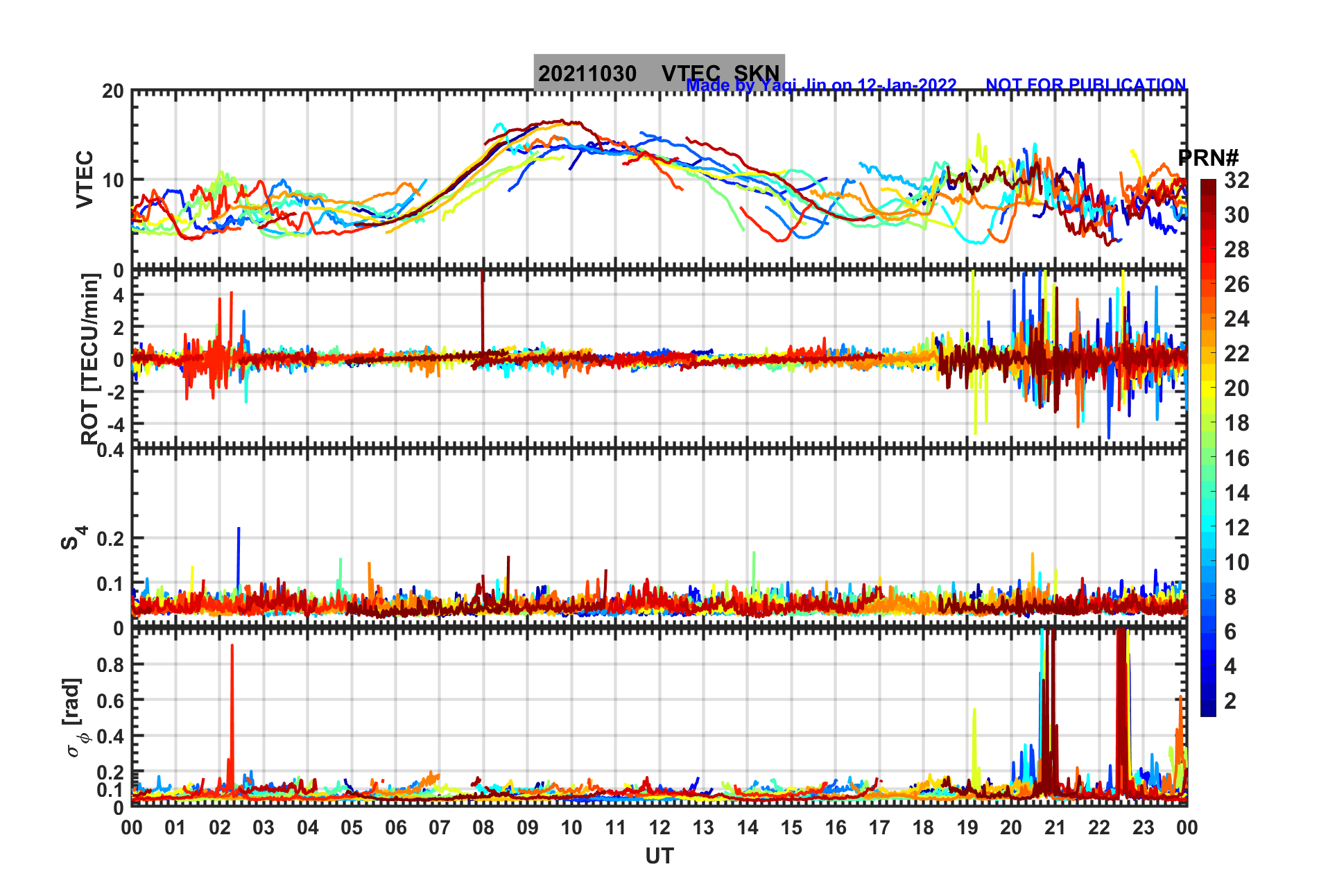
Task: Click the S4 axis tick label 0.2
Action: pyautogui.click(x=111, y=539)
